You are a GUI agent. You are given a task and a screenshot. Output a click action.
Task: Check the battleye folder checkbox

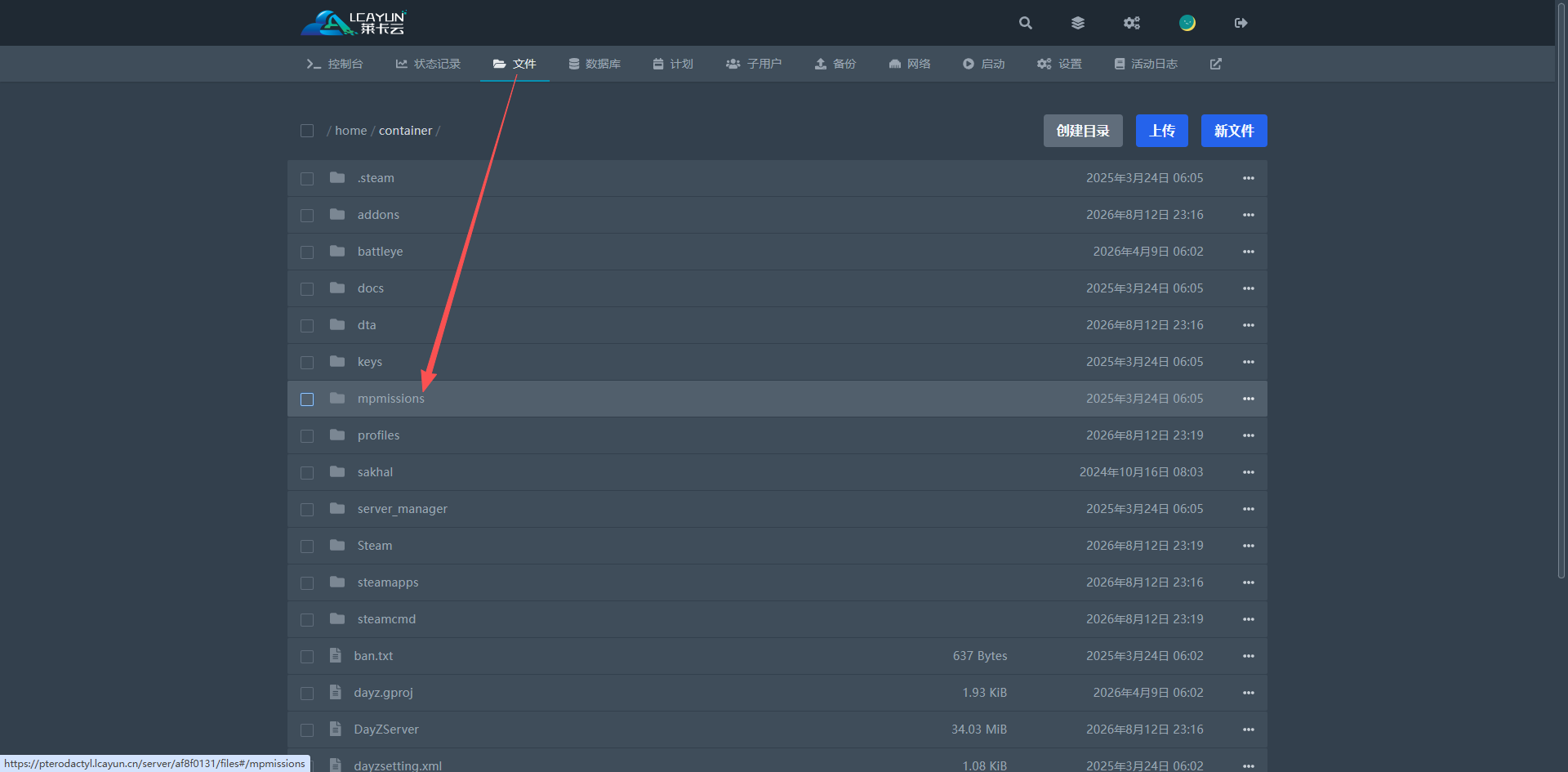click(307, 252)
